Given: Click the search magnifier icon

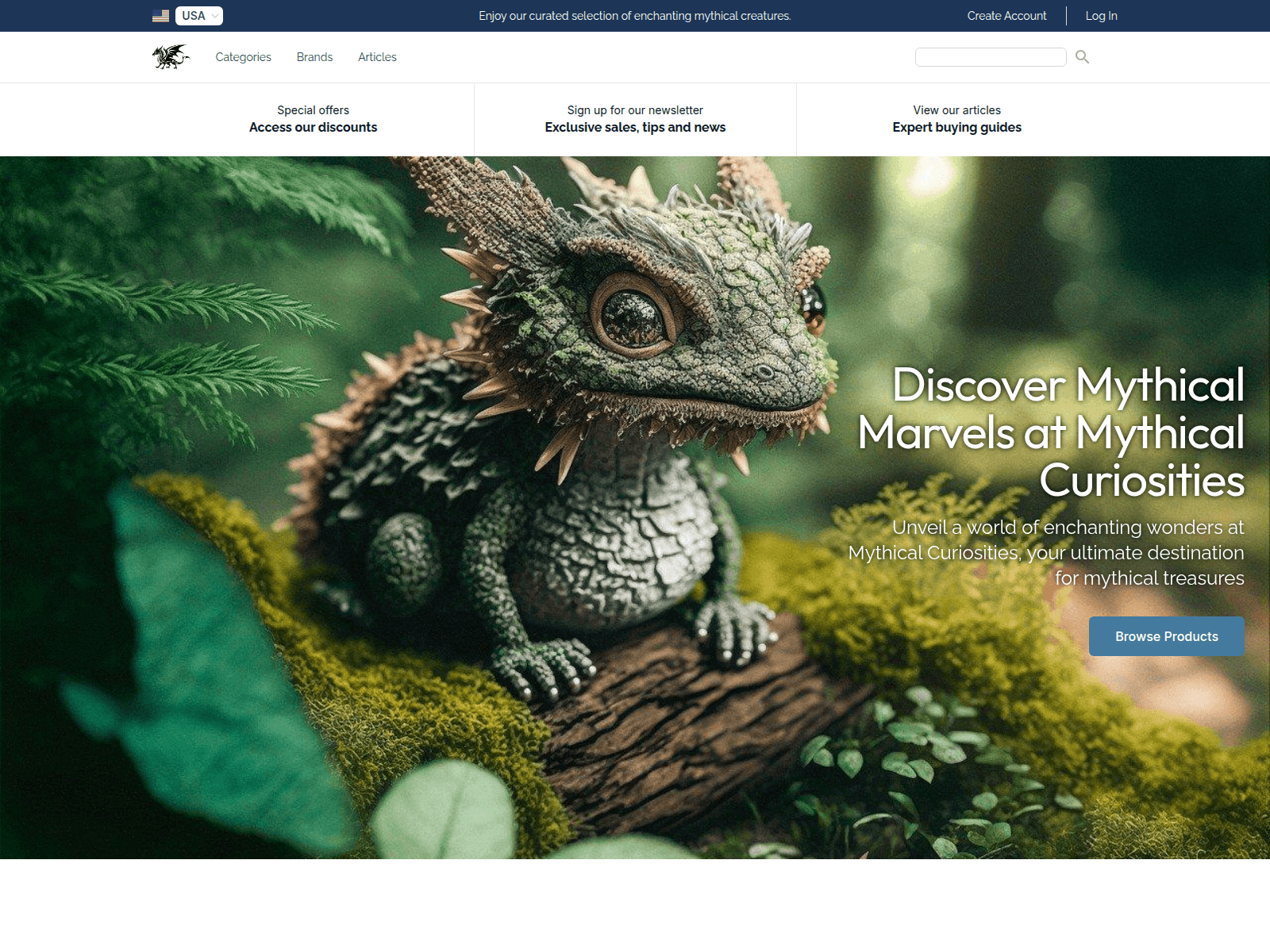Looking at the screenshot, I should [1082, 56].
